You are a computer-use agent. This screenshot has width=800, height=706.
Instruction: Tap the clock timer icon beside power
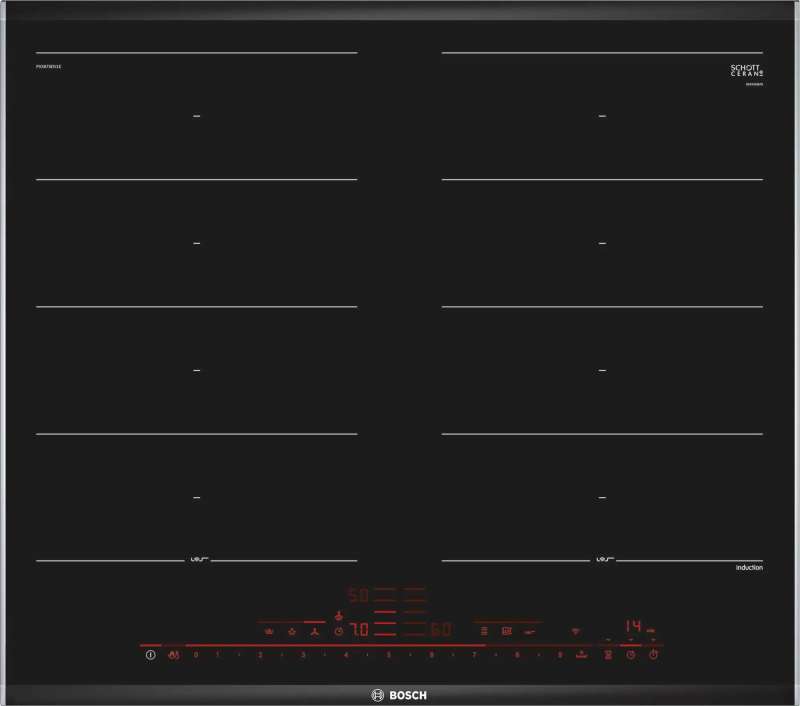(x=631, y=655)
